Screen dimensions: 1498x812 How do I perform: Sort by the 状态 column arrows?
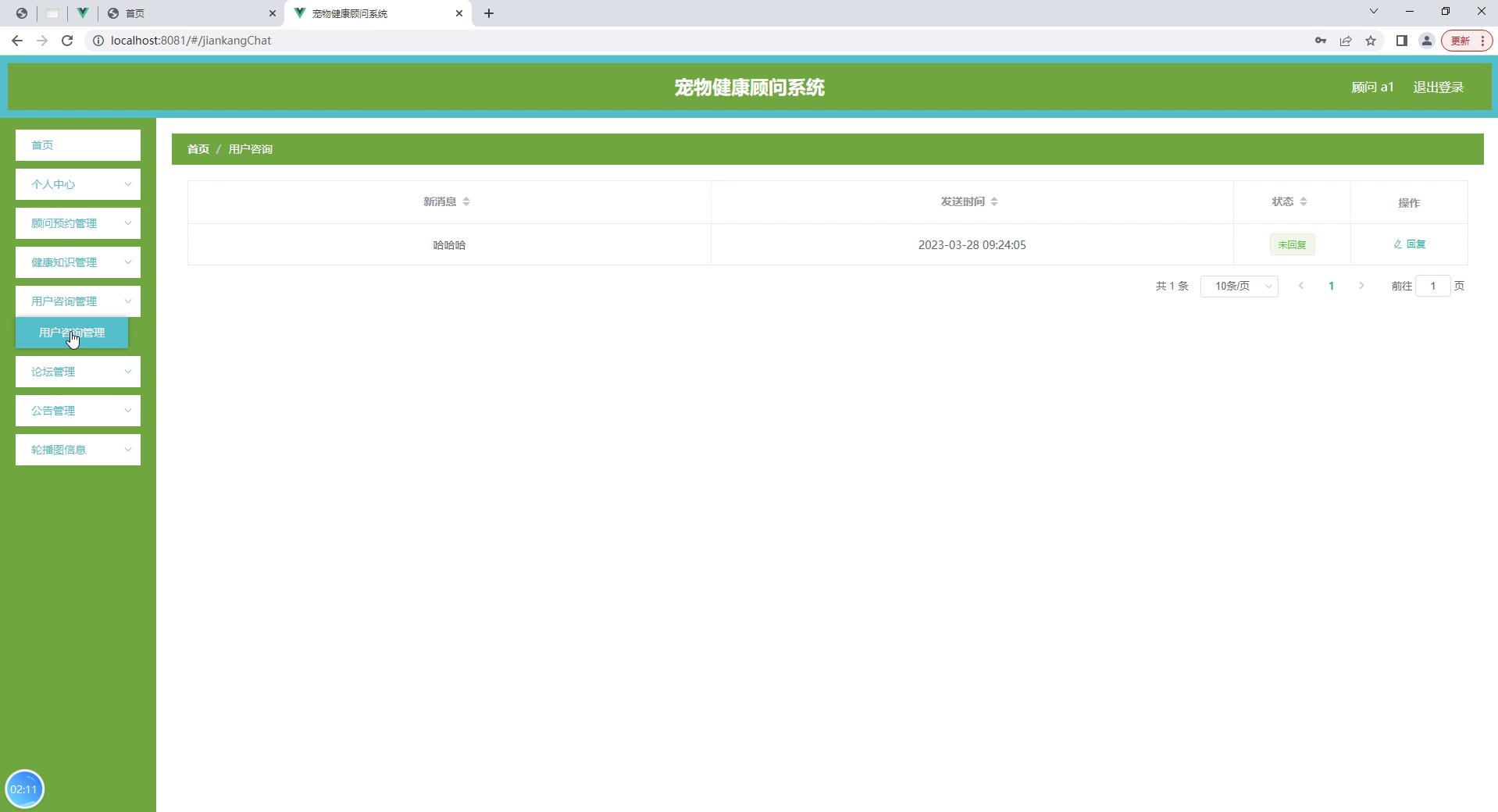click(x=1304, y=201)
